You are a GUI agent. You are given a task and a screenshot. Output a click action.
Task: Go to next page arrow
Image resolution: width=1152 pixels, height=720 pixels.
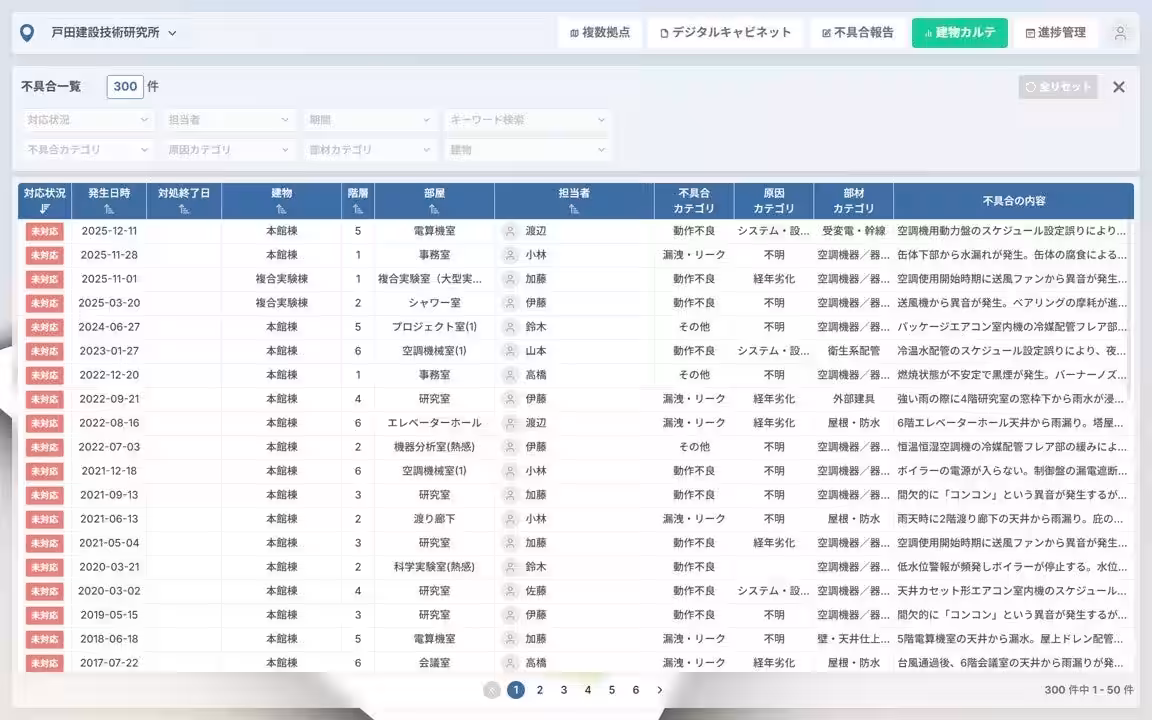click(660, 690)
